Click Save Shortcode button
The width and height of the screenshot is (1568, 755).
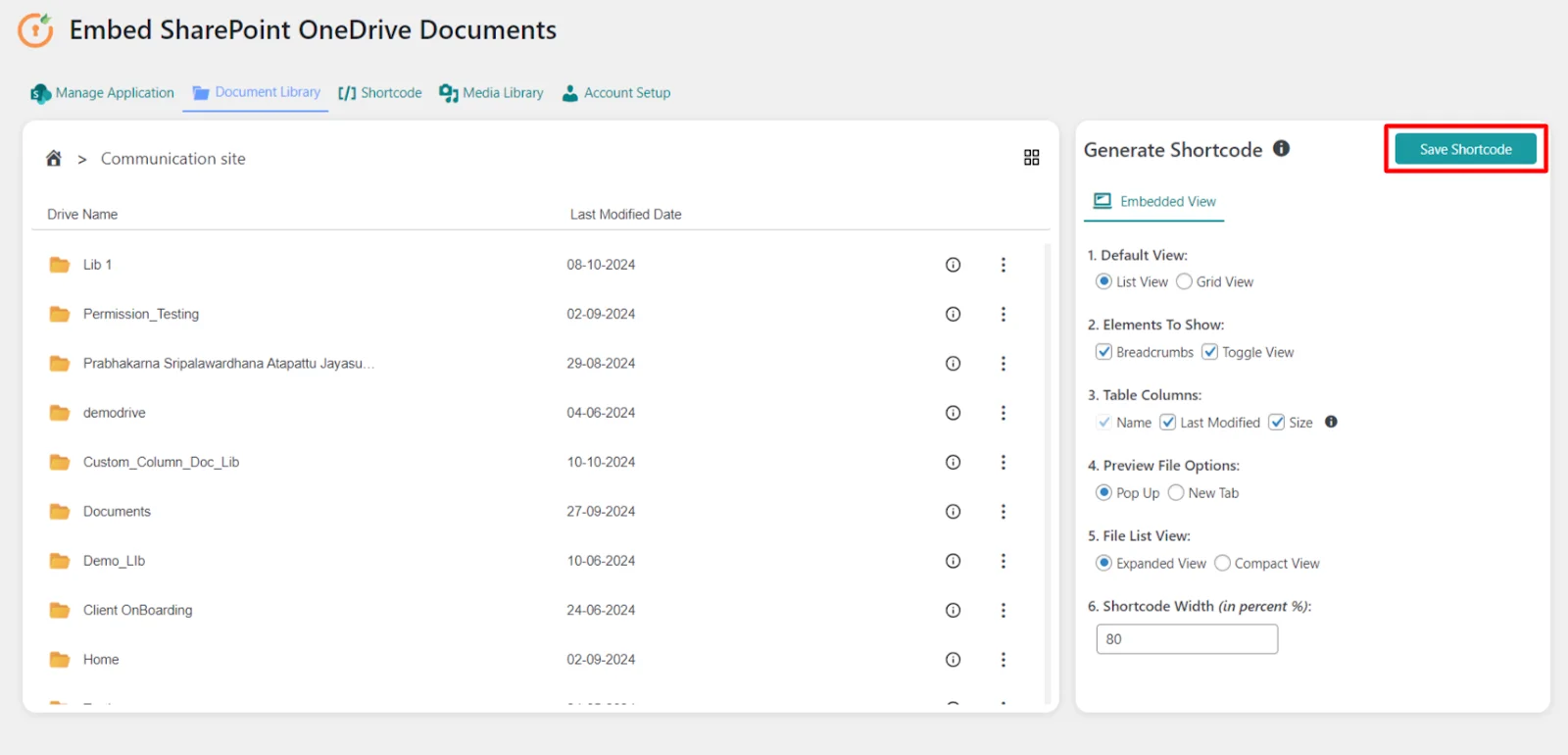point(1465,149)
